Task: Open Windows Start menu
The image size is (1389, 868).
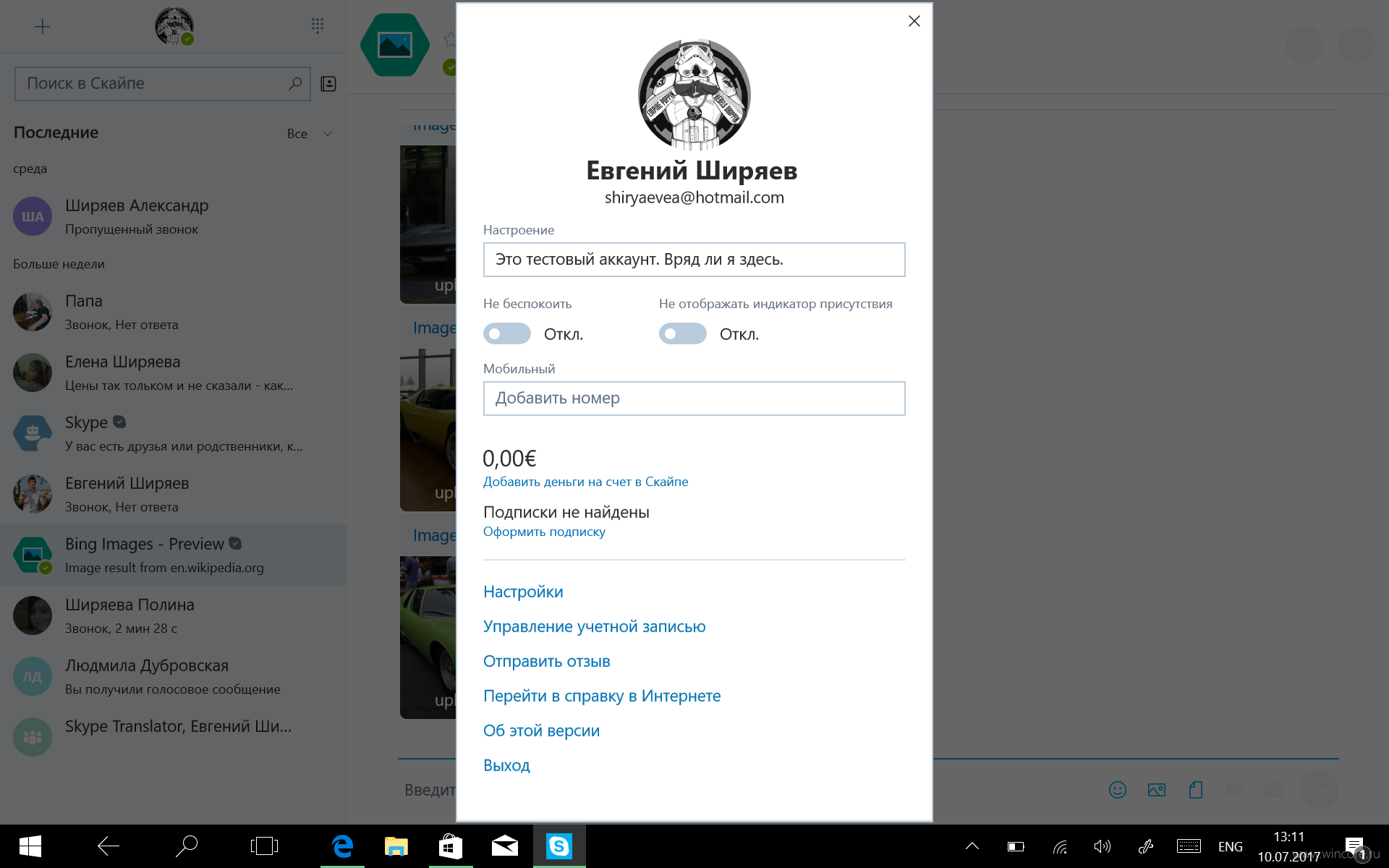Action: tap(30, 846)
